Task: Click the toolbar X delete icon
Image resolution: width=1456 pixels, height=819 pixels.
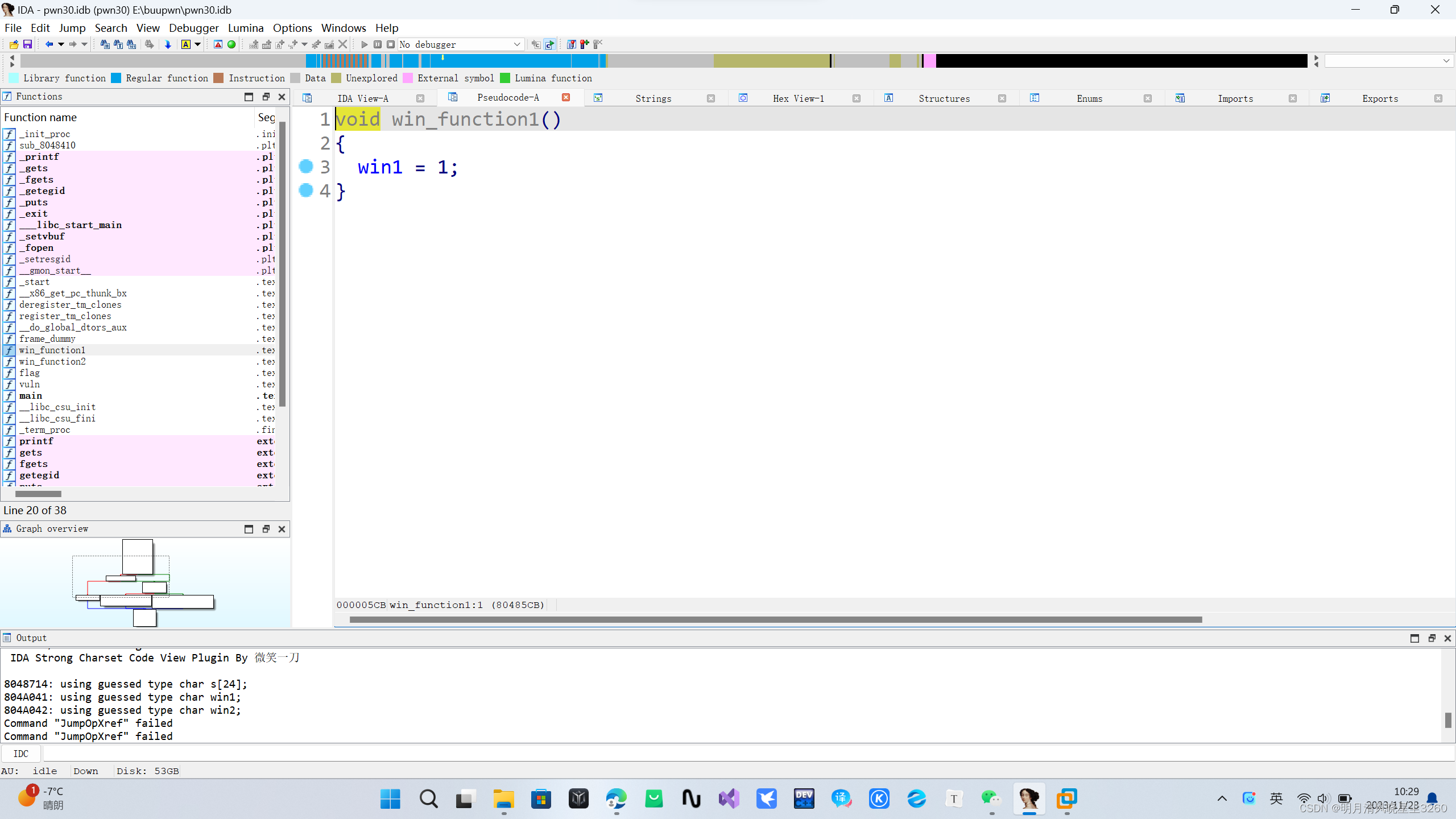Action: pos(342,44)
